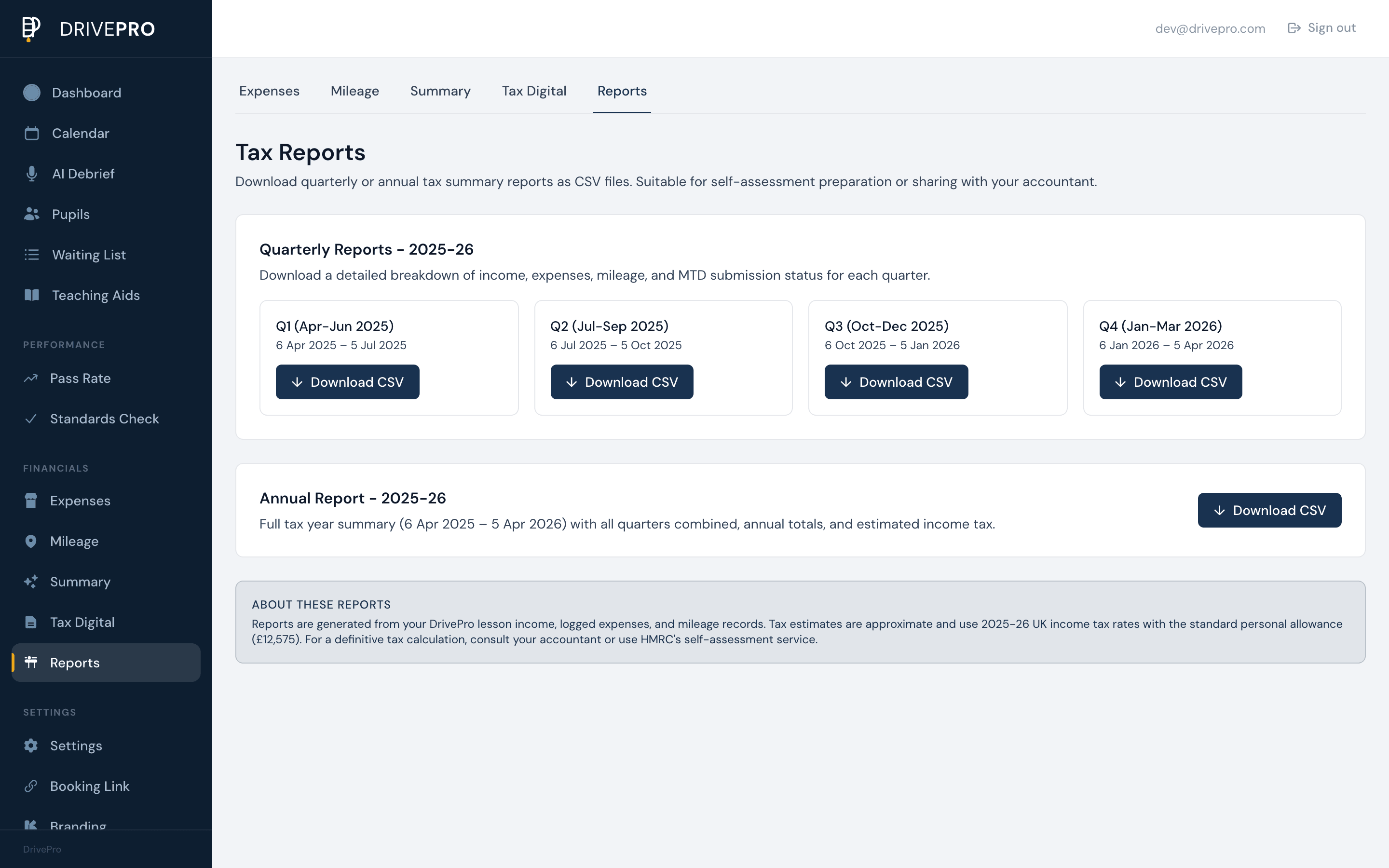Open Mileage via its location pin icon
The height and width of the screenshot is (868, 1389).
click(x=31, y=541)
